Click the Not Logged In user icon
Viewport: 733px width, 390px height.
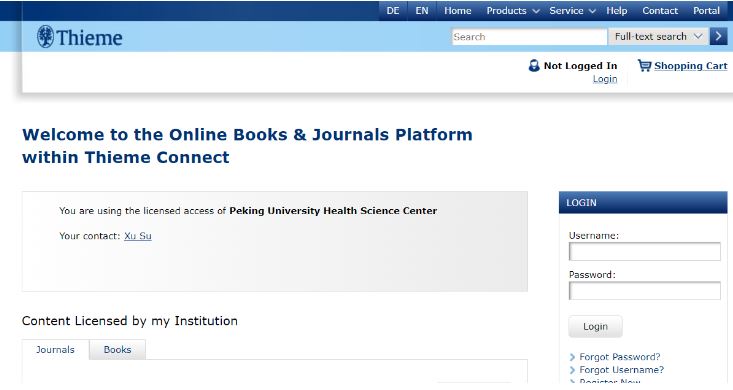point(534,65)
